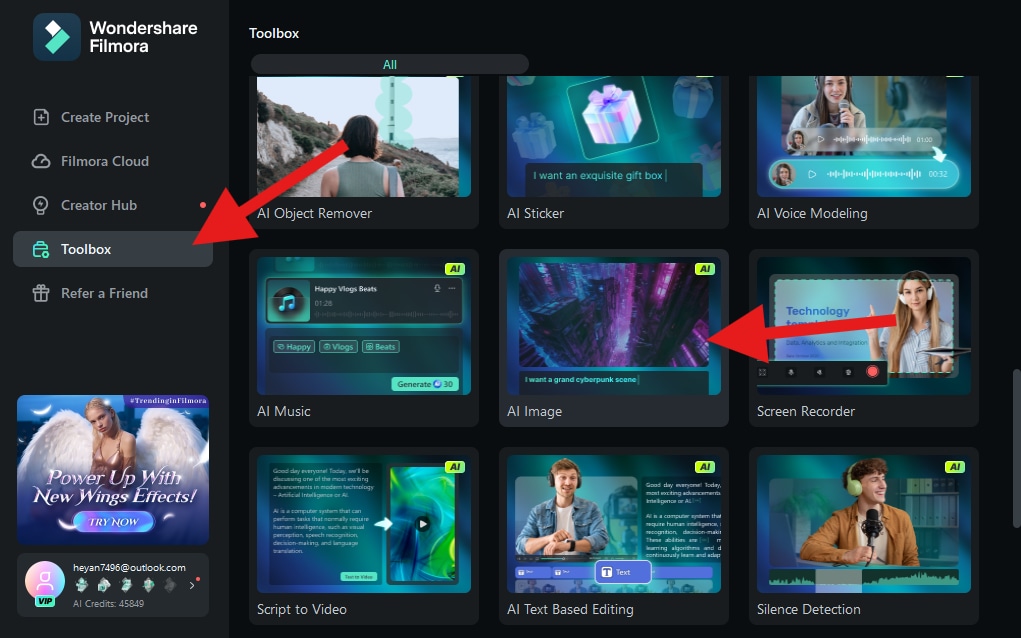Viewport: 1021px width, 638px height.
Task: Click the AI badge on Script to Video card
Action: (x=454, y=467)
